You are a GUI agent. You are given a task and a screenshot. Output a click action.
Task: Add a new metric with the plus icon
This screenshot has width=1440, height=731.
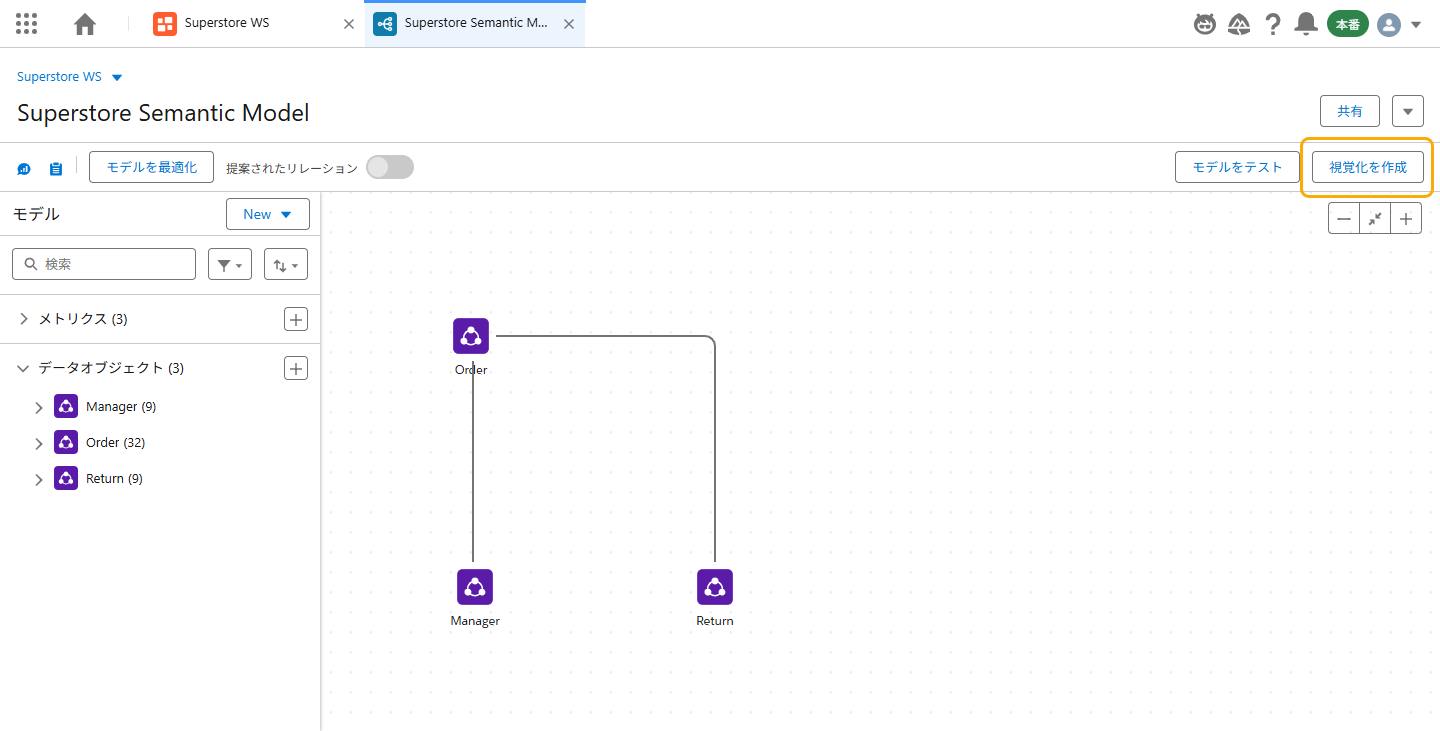coord(296,319)
